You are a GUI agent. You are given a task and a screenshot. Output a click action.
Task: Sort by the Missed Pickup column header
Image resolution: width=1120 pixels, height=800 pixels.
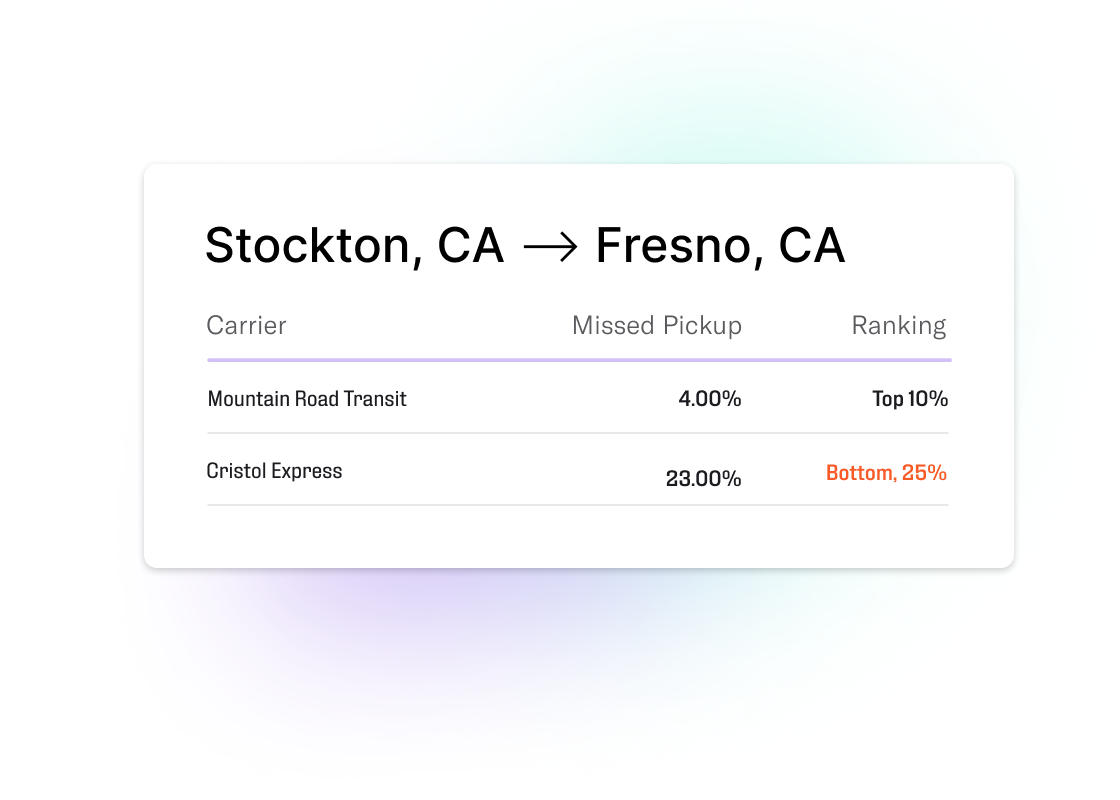click(657, 326)
